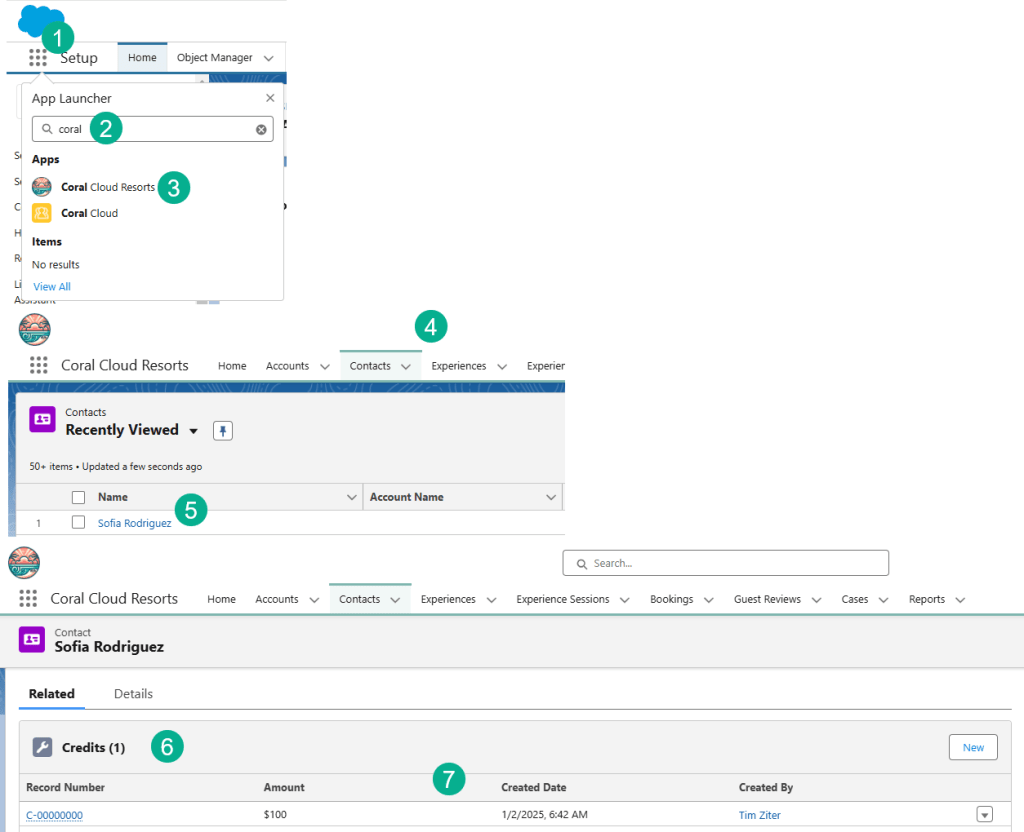This screenshot has width=1024, height=832.
Task: Switch to the Details tab
Action: [x=133, y=693]
